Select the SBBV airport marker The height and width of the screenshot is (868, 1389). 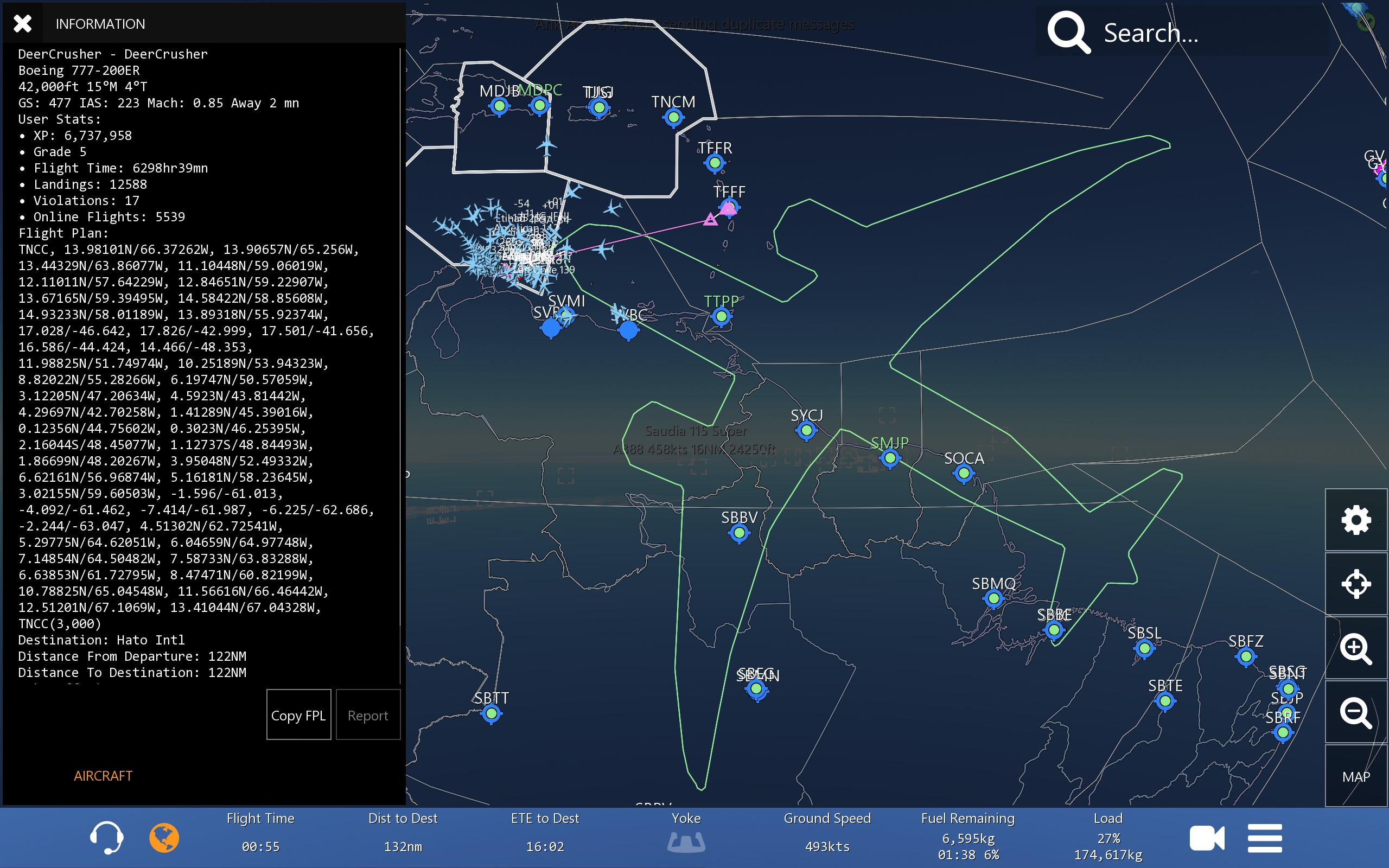(740, 533)
